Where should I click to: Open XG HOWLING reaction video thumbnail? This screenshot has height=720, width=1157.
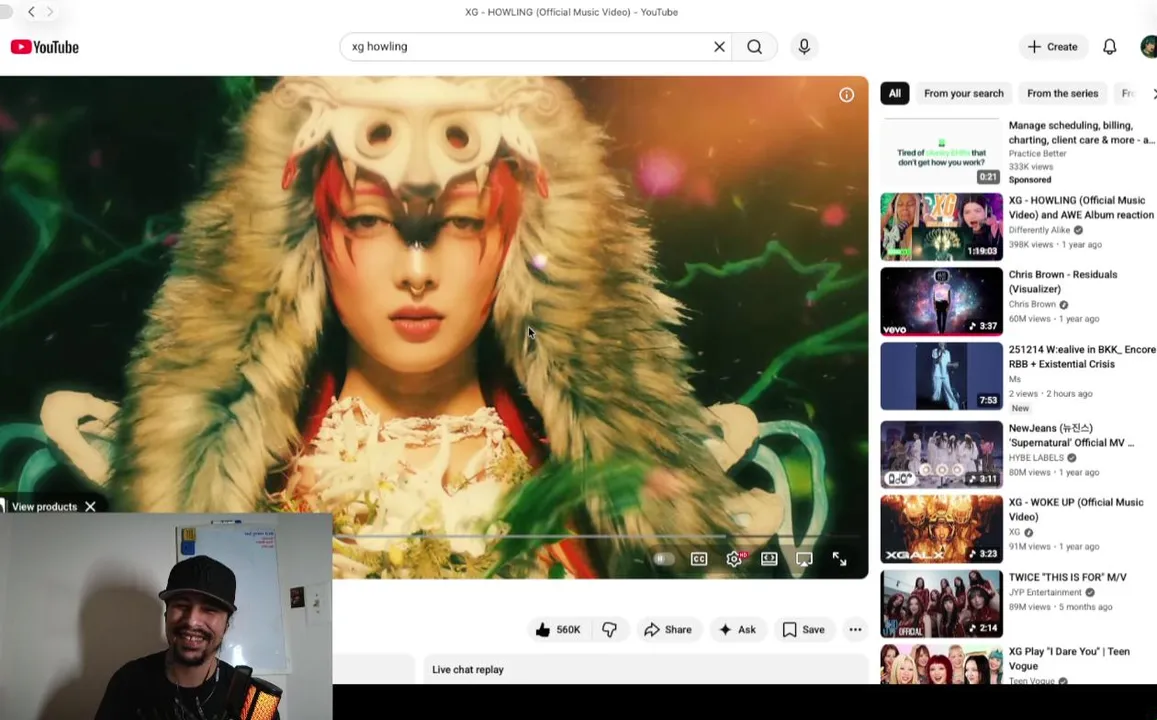click(x=941, y=226)
